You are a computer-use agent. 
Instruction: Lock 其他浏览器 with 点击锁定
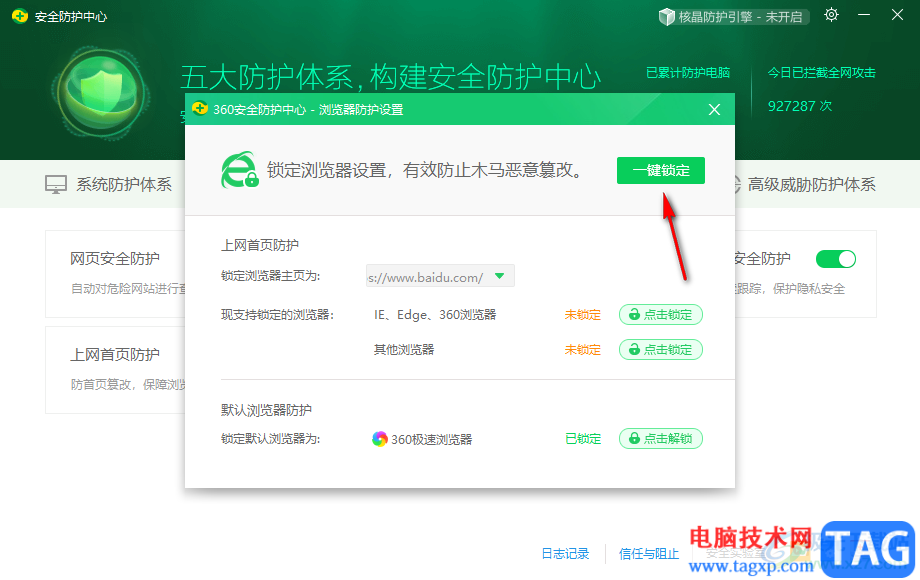(661, 350)
